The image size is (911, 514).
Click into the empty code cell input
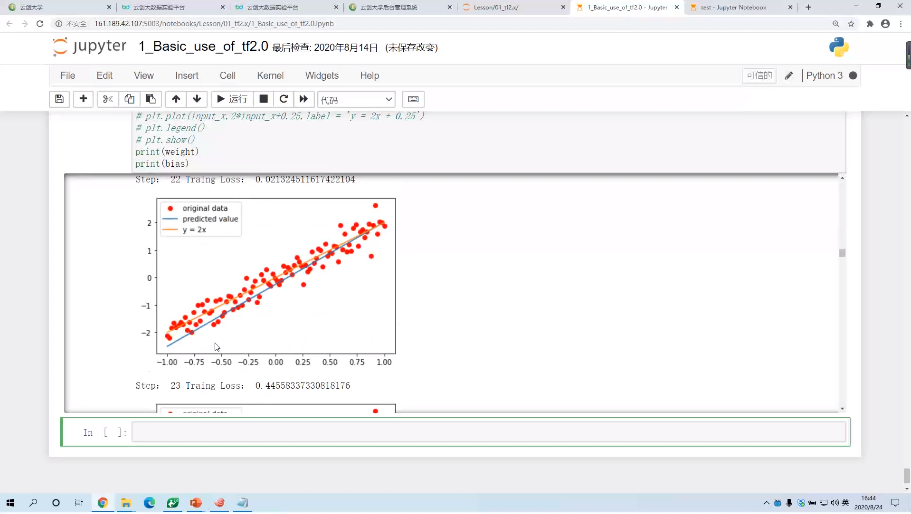pyautogui.click(x=488, y=432)
